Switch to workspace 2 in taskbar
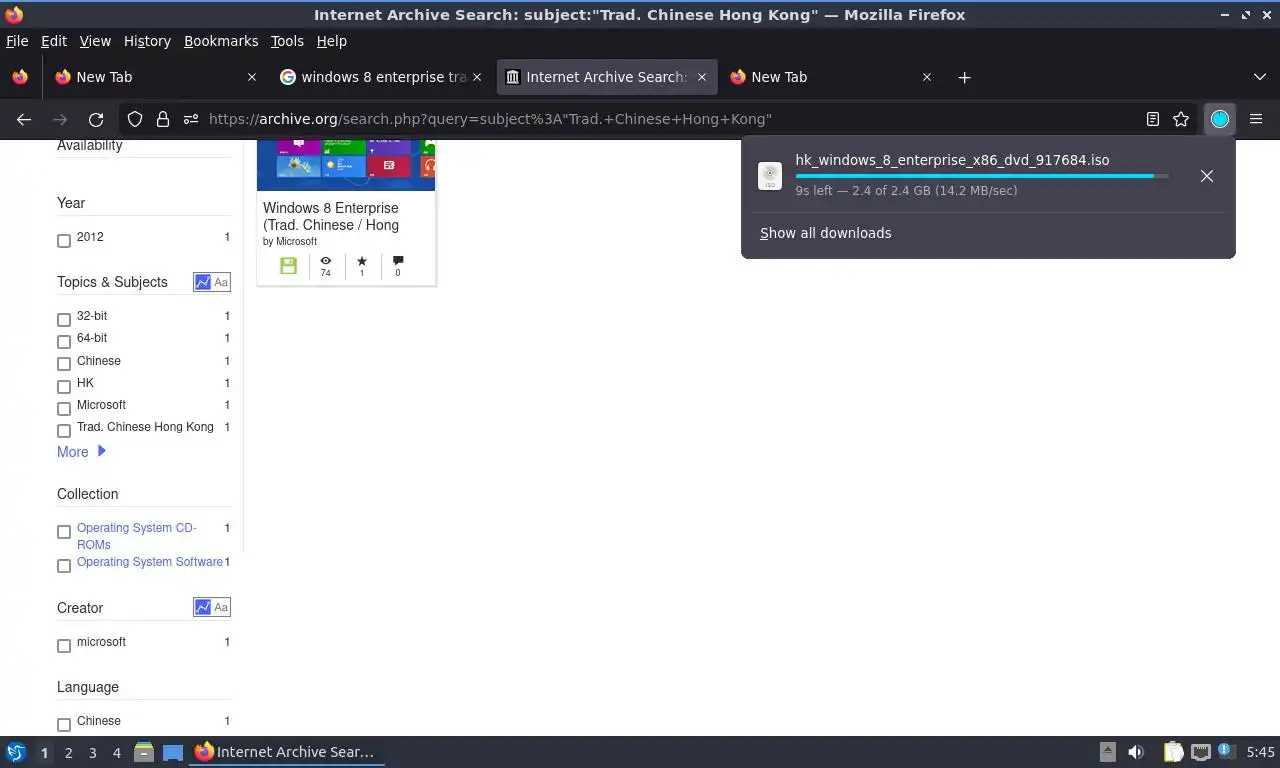The height and width of the screenshot is (768, 1280). [x=68, y=752]
